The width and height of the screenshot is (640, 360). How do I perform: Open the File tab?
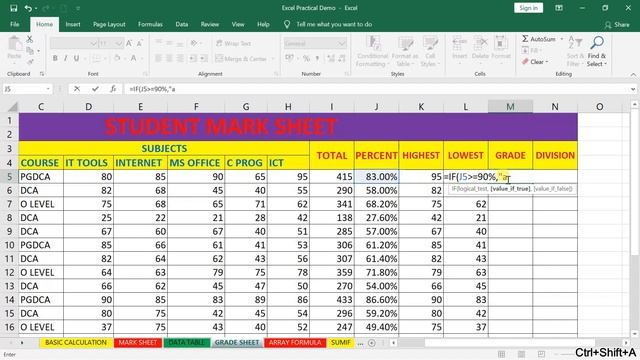click(x=15, y=24)
